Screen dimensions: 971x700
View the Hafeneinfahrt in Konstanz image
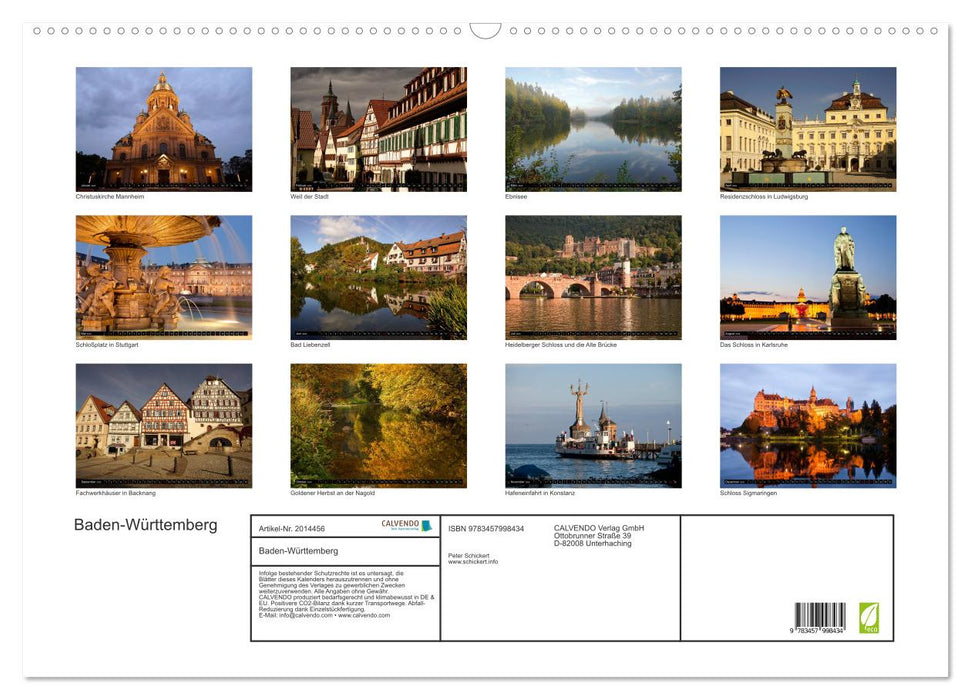tap(593, 424)
